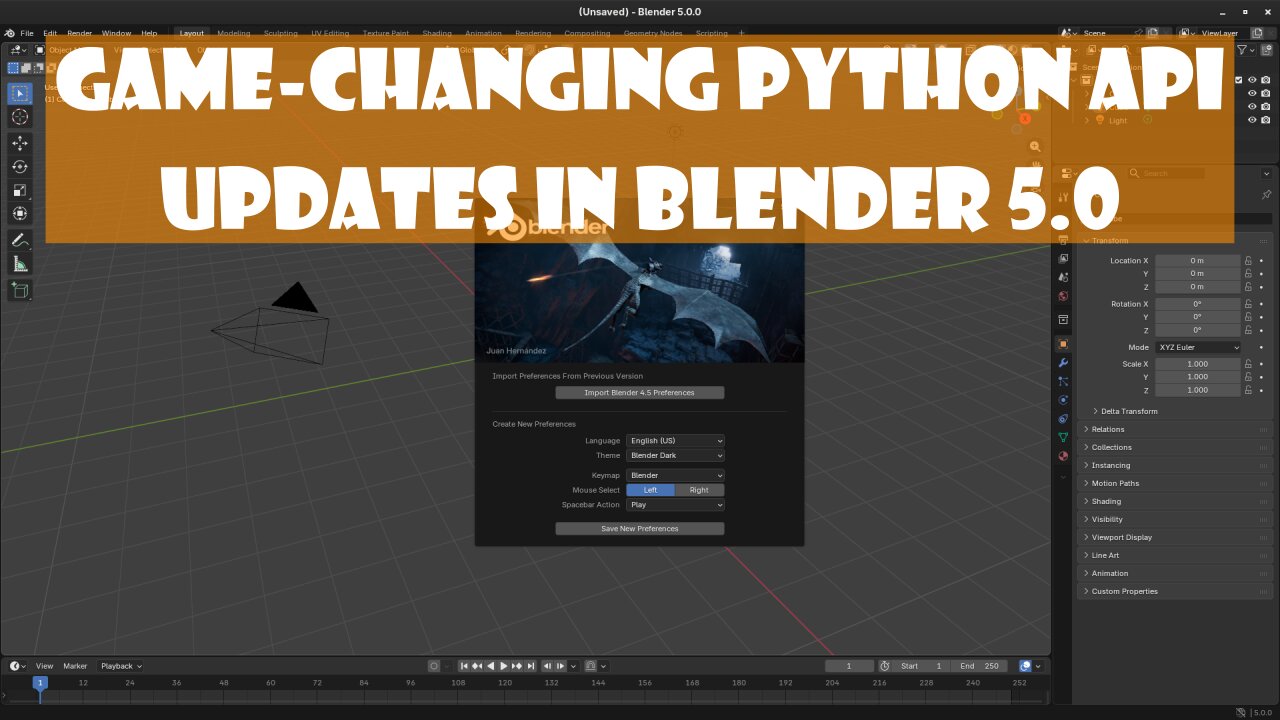Click Import Blender 4.5 Preferences button

click(x=639, y=393)
